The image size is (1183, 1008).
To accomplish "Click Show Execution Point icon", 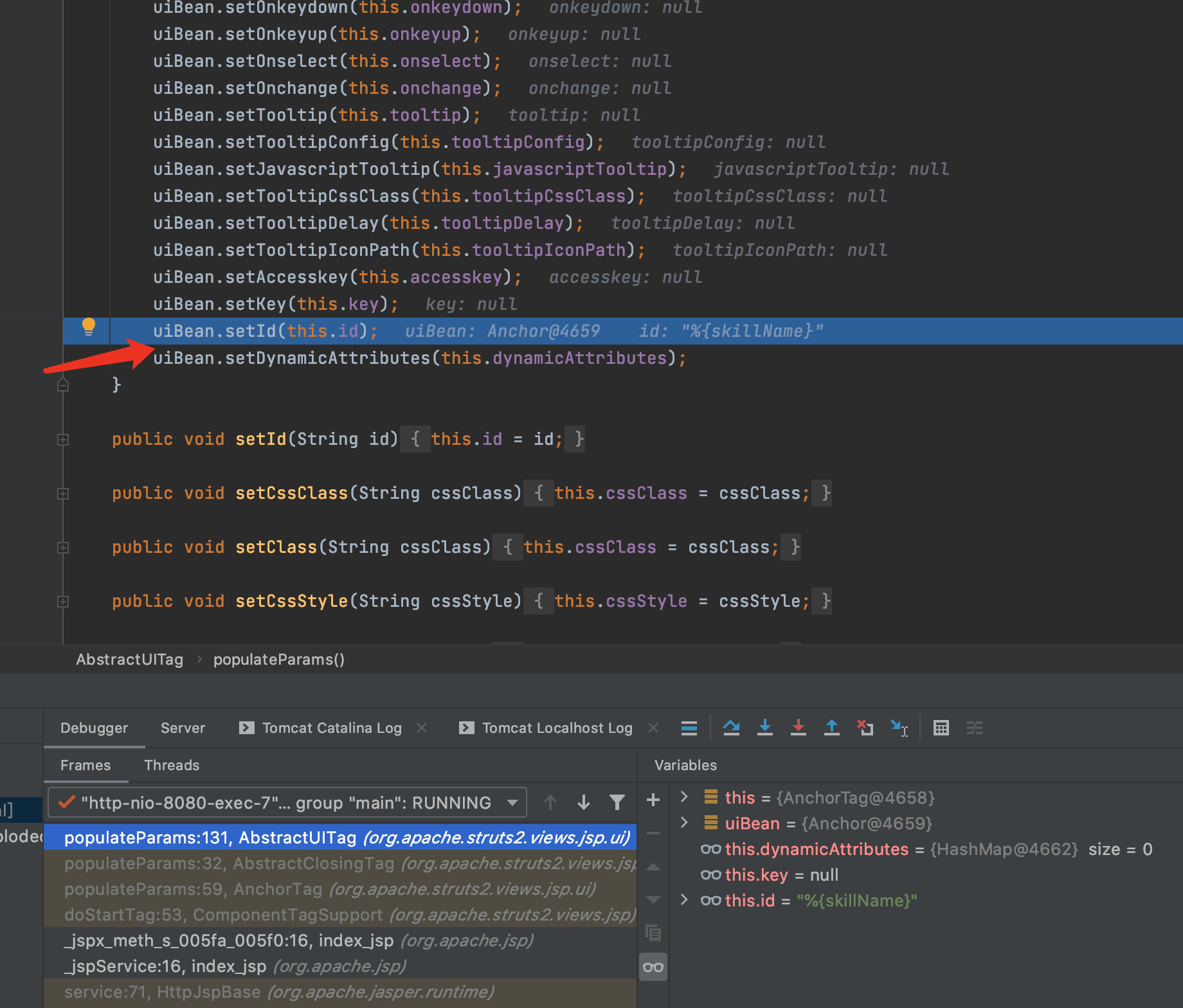I will click(689, 728).
